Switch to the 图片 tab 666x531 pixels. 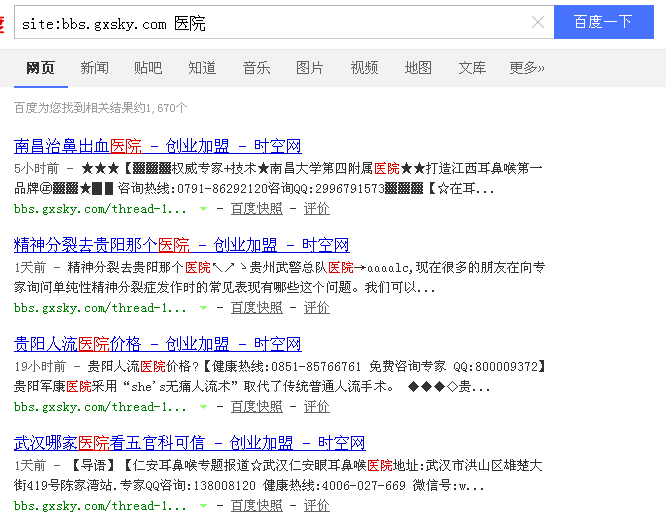pyautogui.click(x=310, y=68)
